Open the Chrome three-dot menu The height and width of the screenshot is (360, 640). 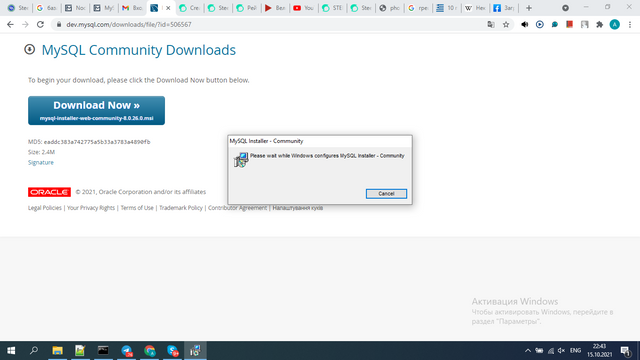[630, 24]
